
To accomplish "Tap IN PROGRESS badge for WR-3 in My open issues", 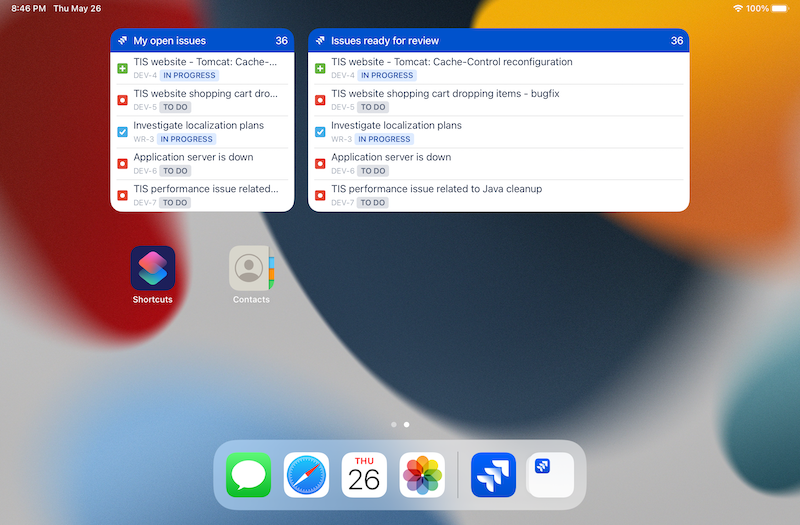I will click(x=186, y=139).
